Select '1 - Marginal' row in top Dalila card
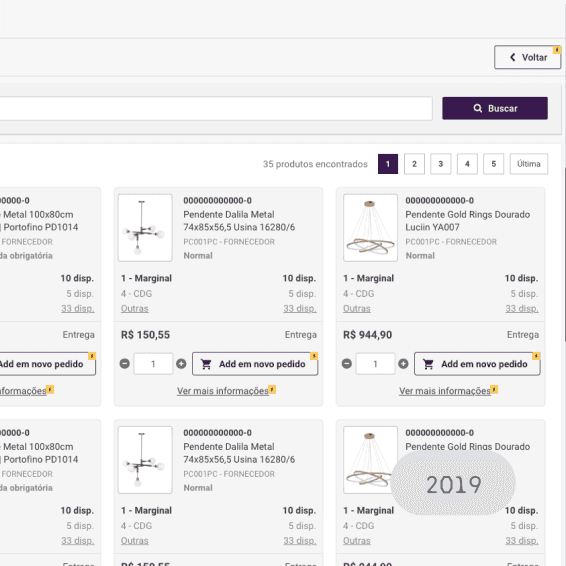 (x=218, y=278)
